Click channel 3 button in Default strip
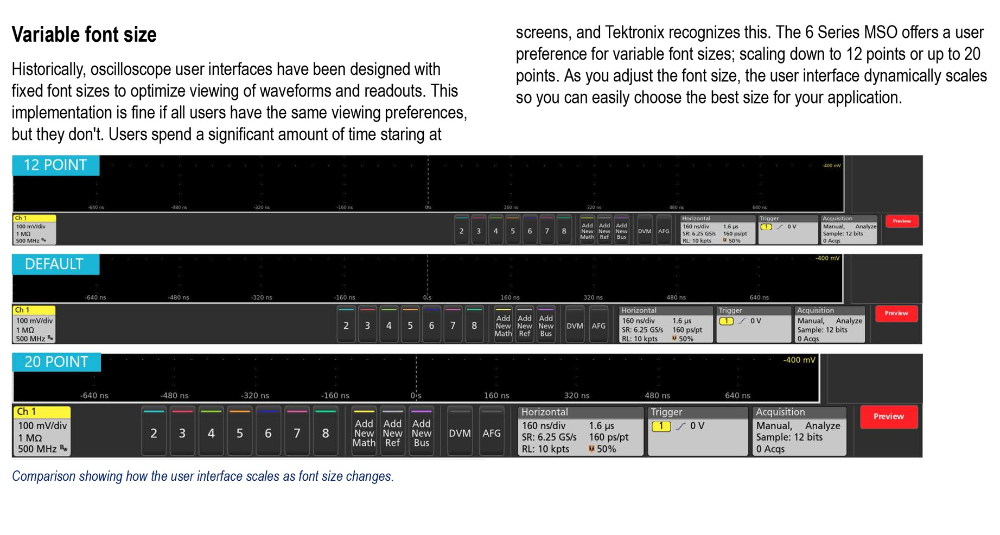The height and width of the screenshot is (535, 1000). [x=367, y=325]
